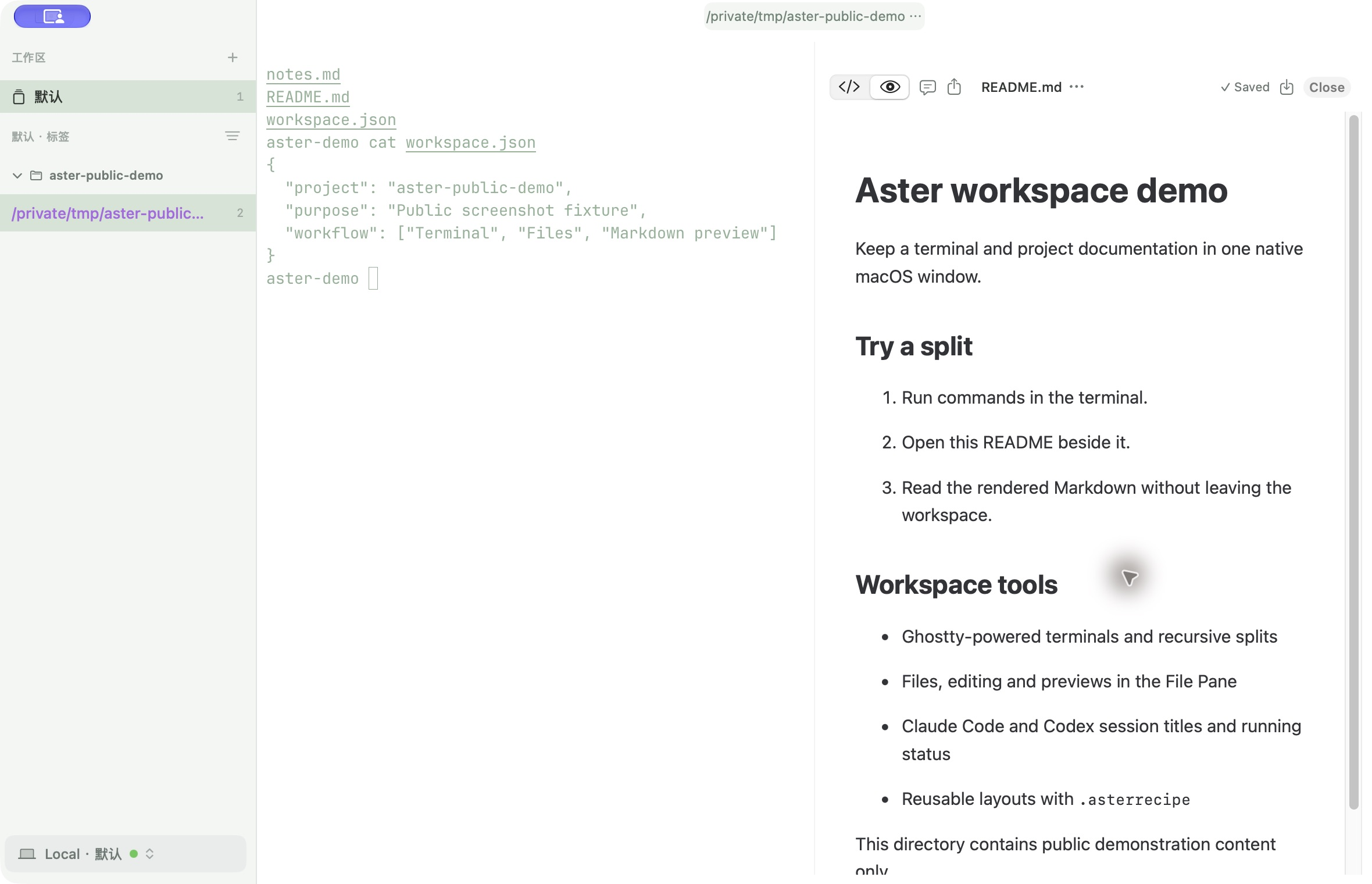
Task: Open README.md file options ellipsis
Action: (x=1077, y=87)
